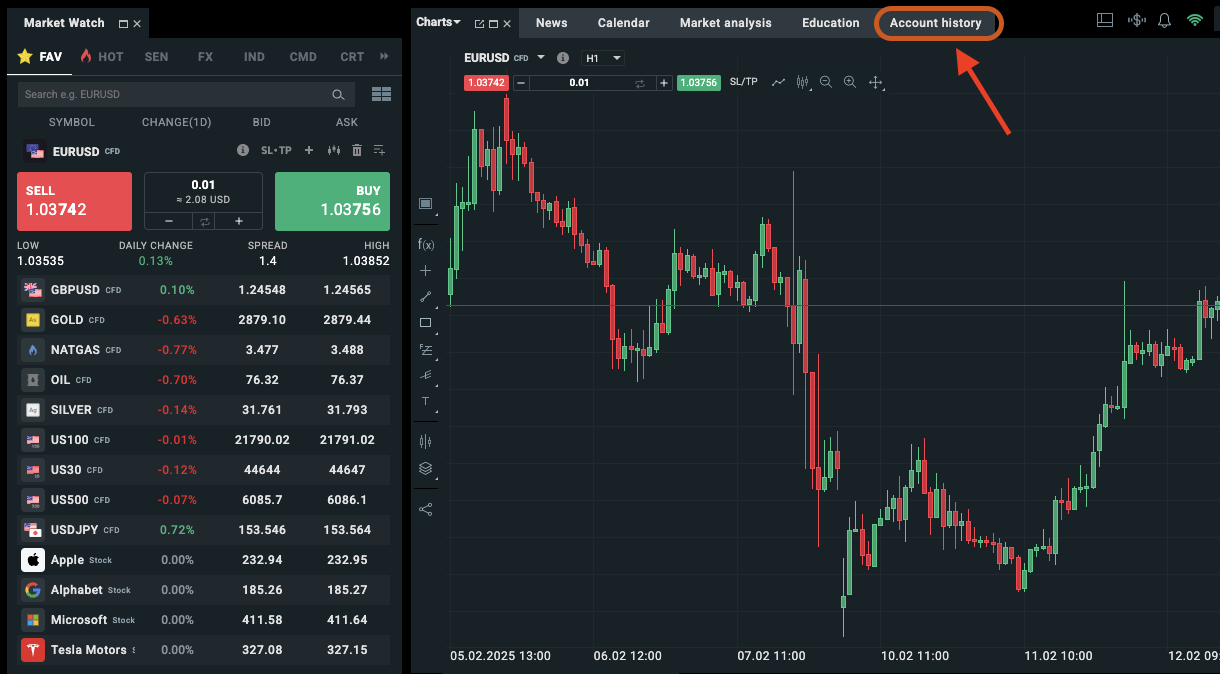Expand the EURUSD symbol dropdown on chart
Screen dimensions: 1220x674
click(x=540, y=58)
